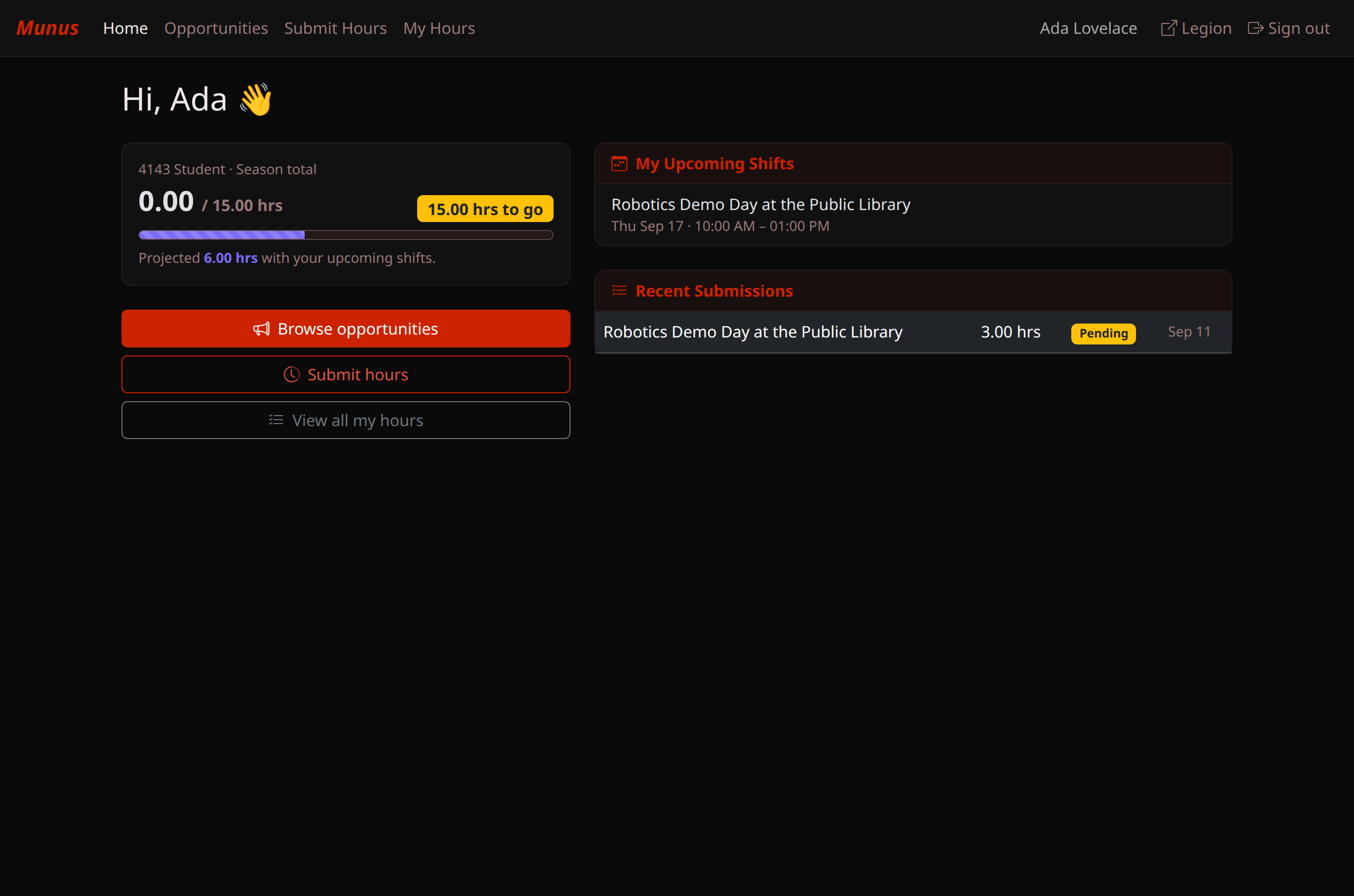Image resolution: width=1354 pixels, height=896 pixels.
Task: Click the Ada Lovelace user name
Action: [1088, 28]
